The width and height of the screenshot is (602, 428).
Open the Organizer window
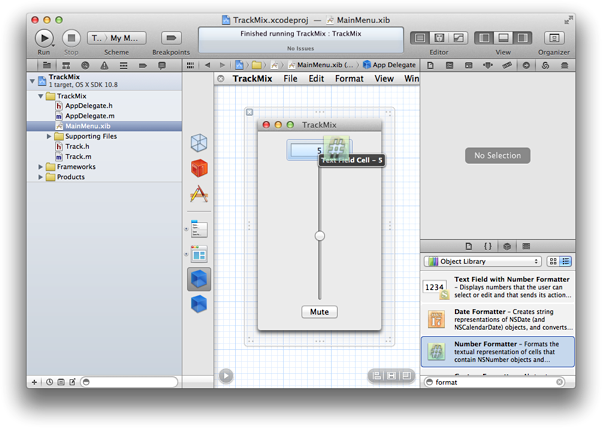click(554, 38)
